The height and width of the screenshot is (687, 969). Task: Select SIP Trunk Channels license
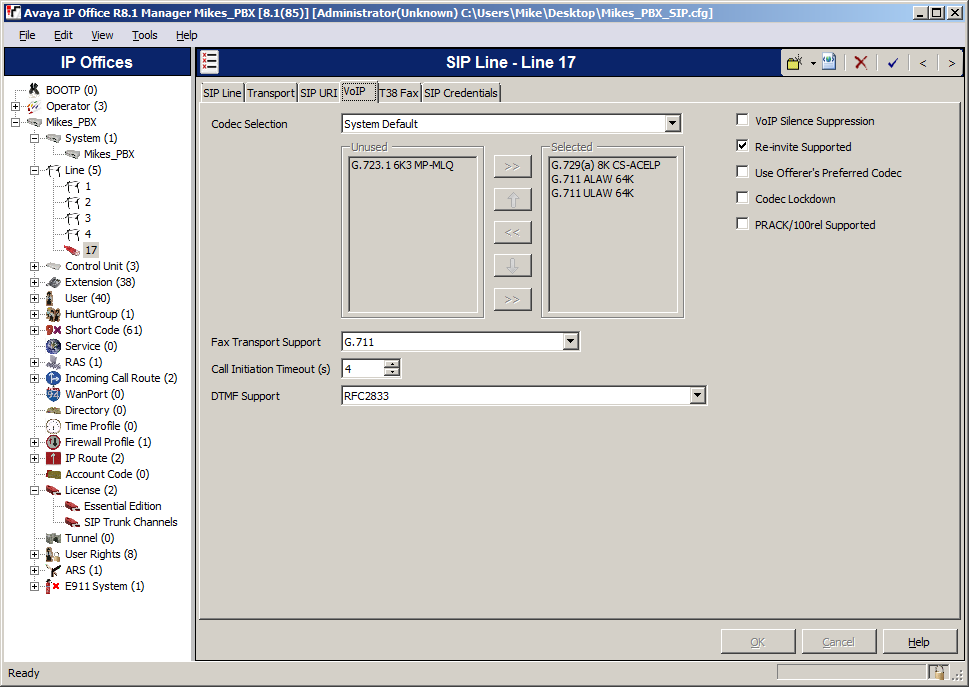[x=130, y=522]
